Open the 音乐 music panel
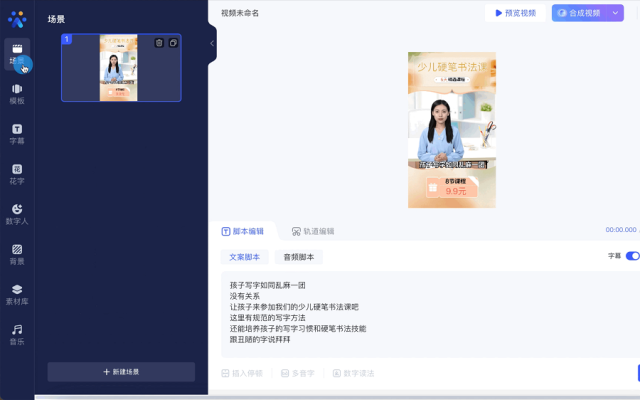Image resolution: width=640 pixels, height=400 pixels. (x=17, y=335)
